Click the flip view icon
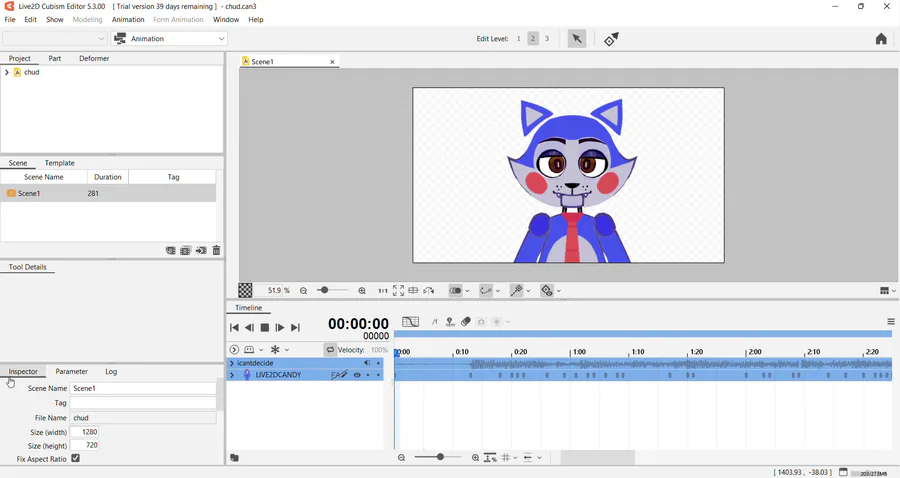This screenshot has width=900, height=478. [x=429, y=291]
